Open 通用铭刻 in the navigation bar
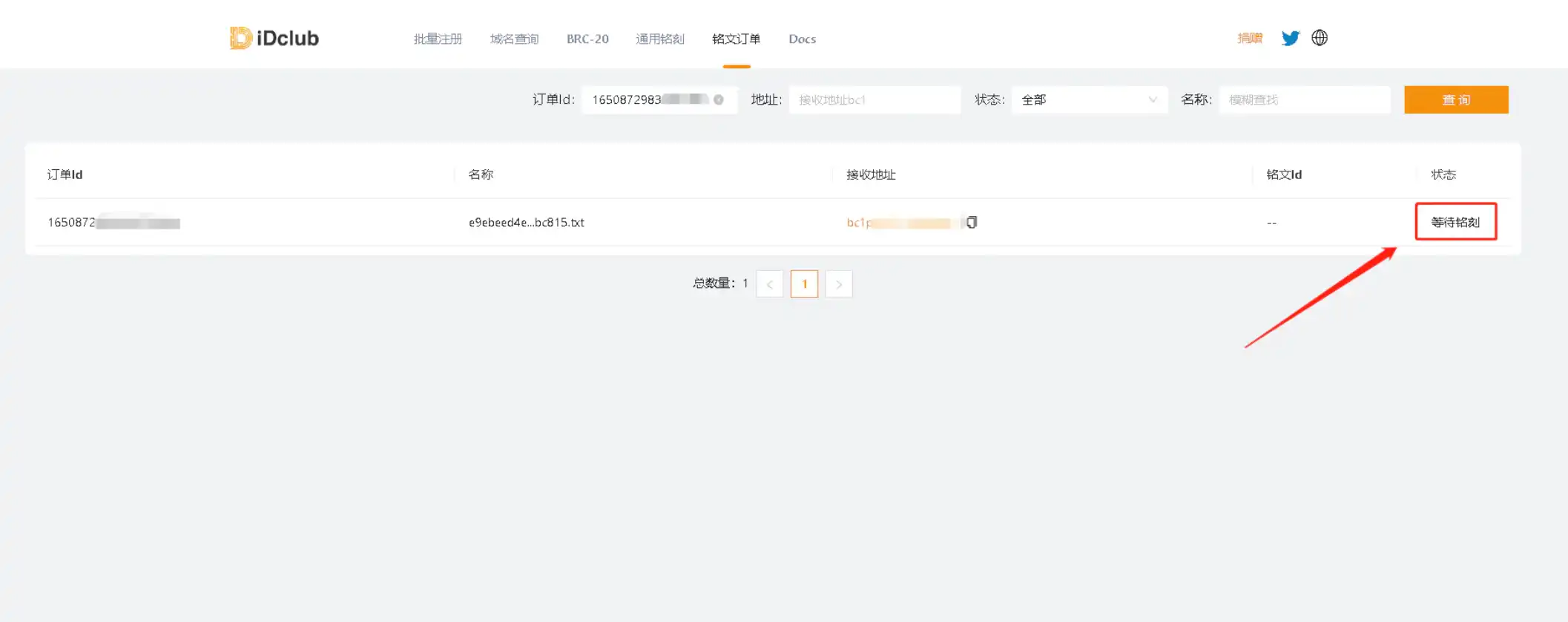Screen dimensions: 1568x622 click(659, 39)
